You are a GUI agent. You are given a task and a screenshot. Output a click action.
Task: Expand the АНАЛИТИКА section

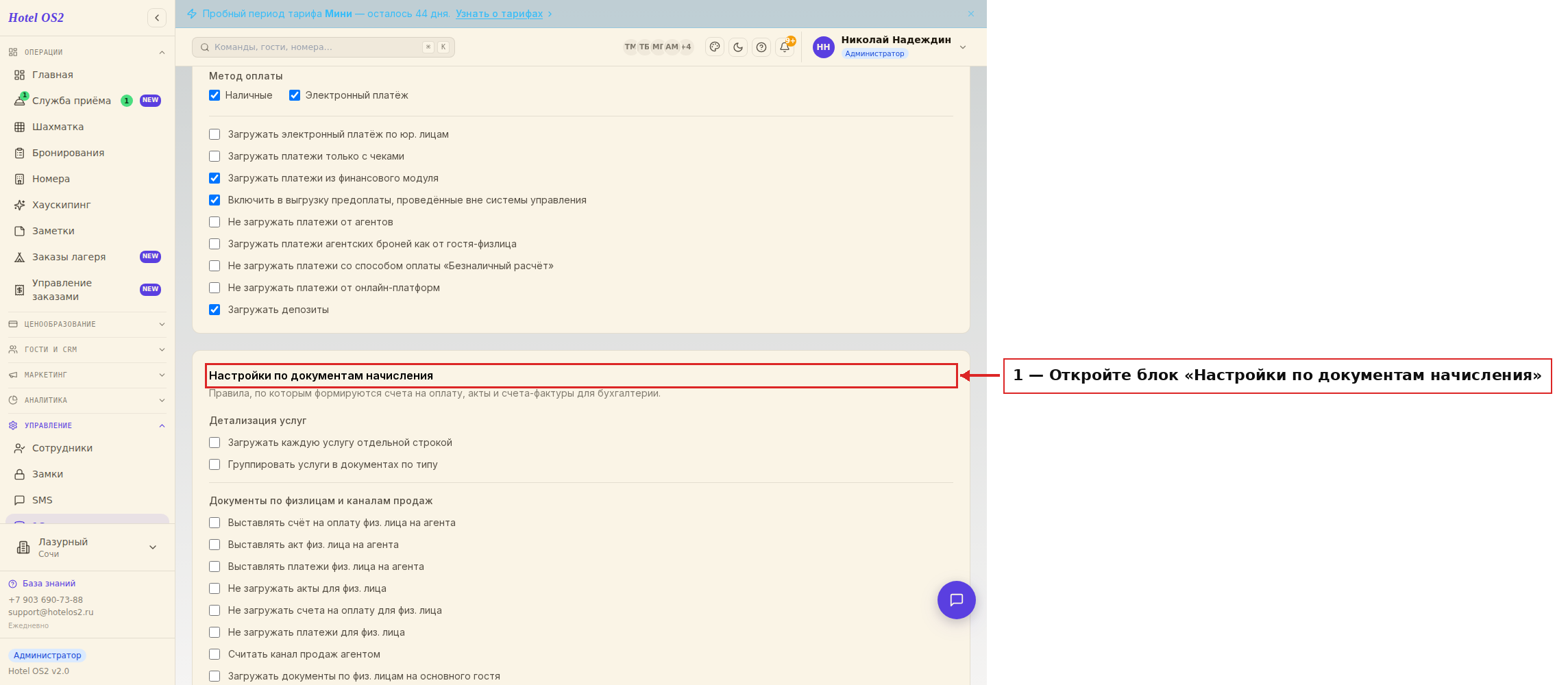(87, 400)
